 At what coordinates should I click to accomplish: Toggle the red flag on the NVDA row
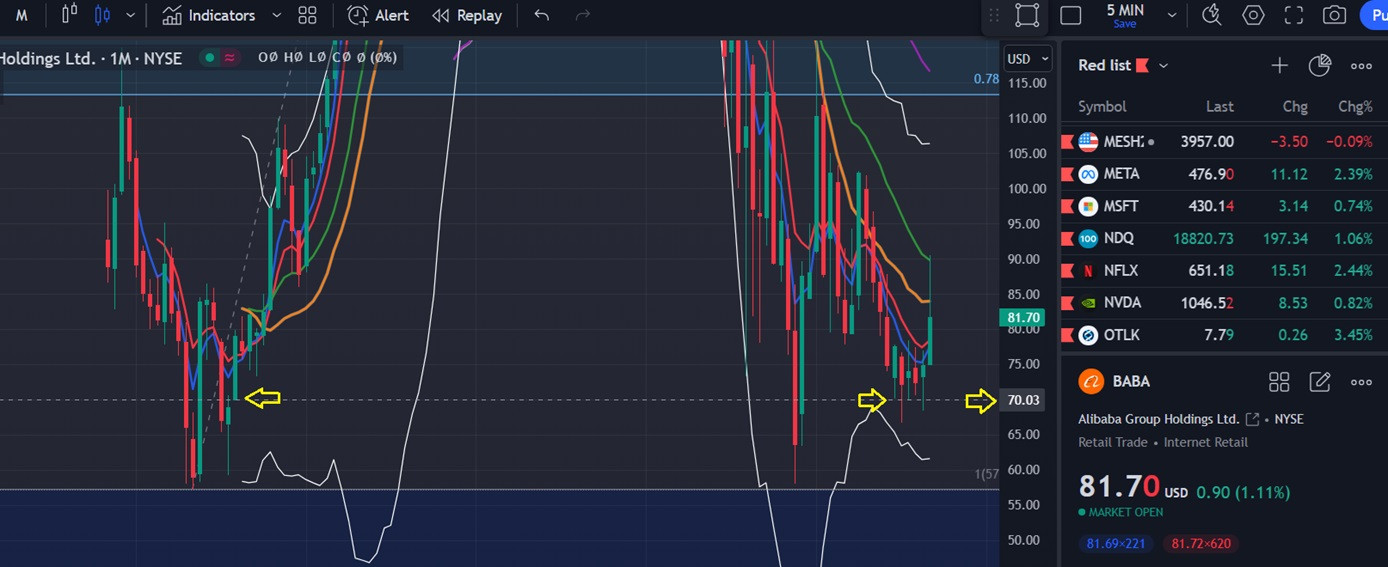[1066, 302]
